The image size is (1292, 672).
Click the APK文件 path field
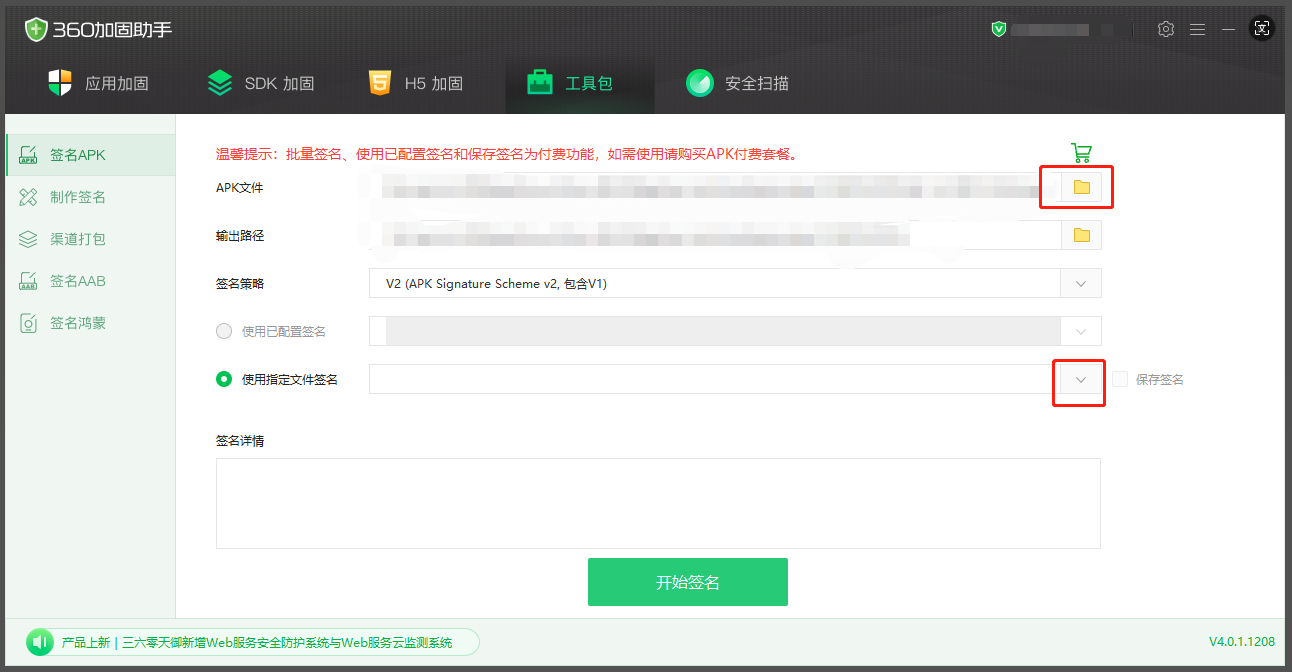click(715, 187)
